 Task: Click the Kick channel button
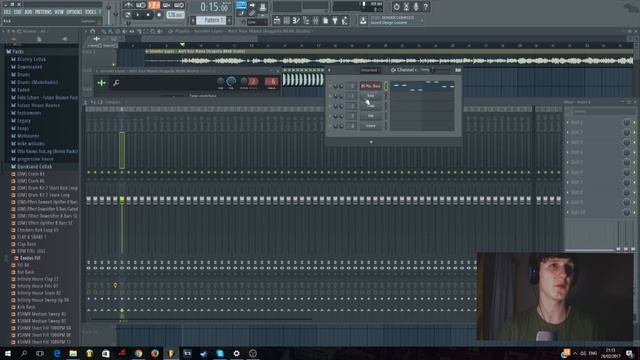tap(371, 96)
